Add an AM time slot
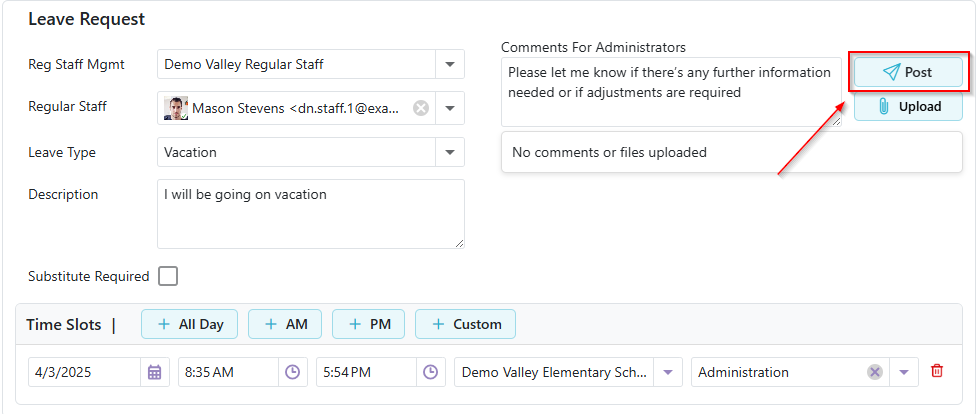The width and height of the screenshot is (976, 414). (284, 324)
